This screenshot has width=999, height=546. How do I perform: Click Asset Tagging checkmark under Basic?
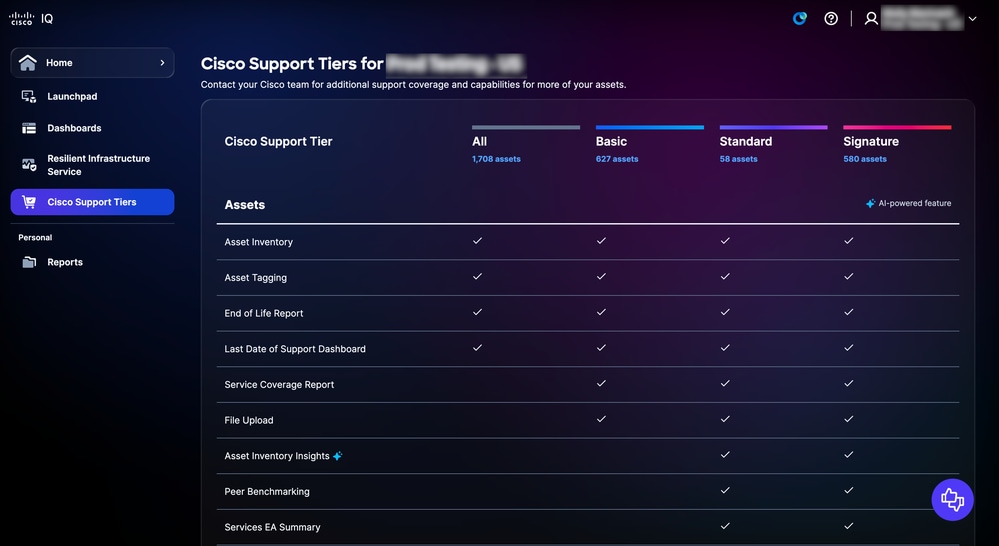pos(601,277)
